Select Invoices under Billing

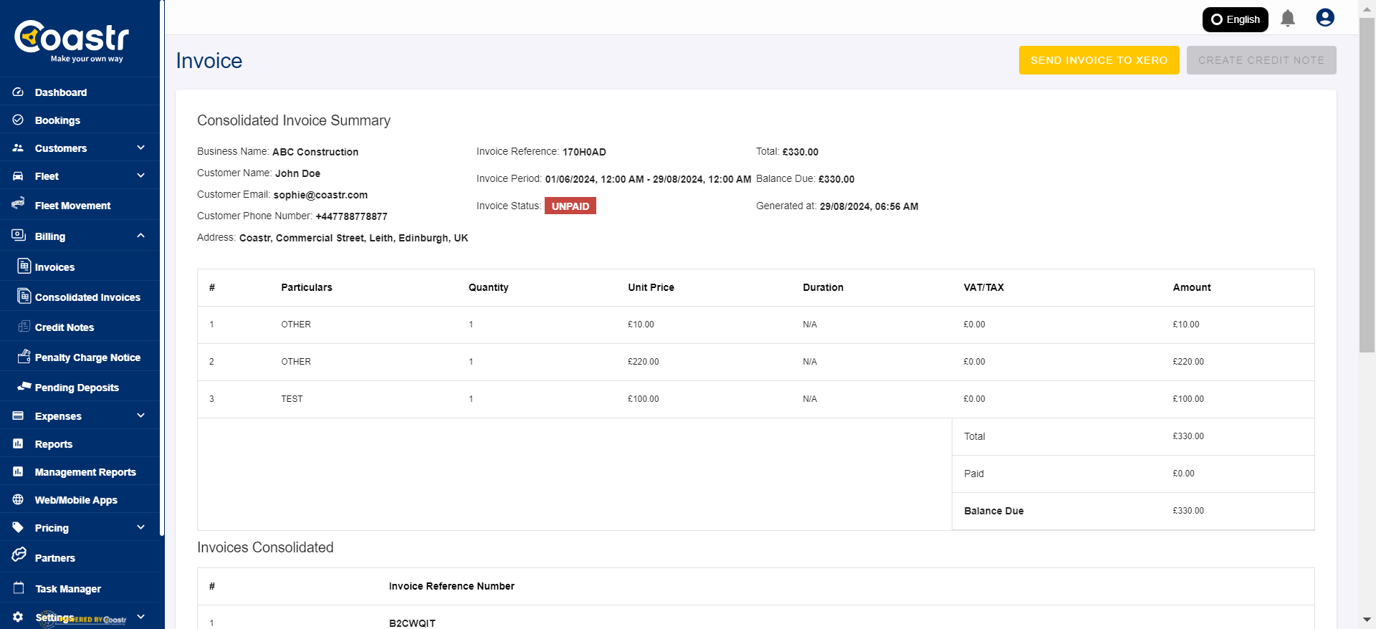tap(53, 266)
